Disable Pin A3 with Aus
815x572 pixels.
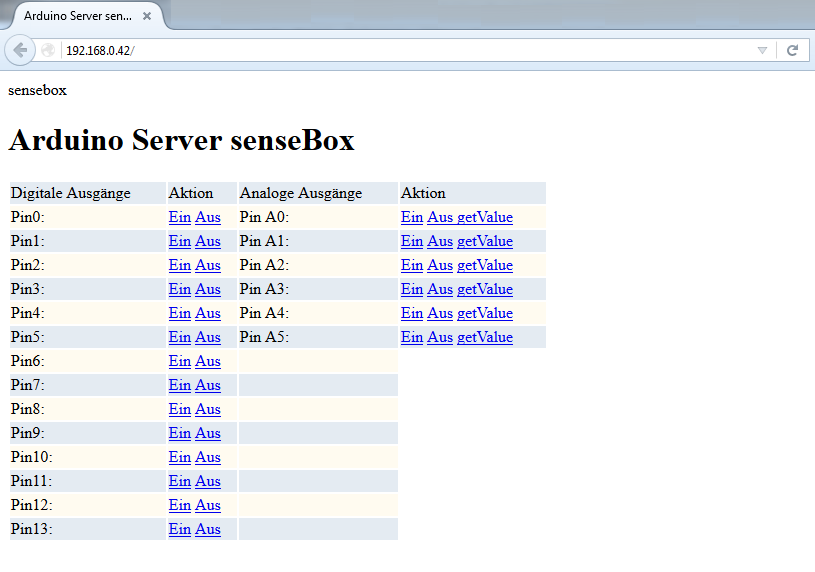tap(440, 289)
